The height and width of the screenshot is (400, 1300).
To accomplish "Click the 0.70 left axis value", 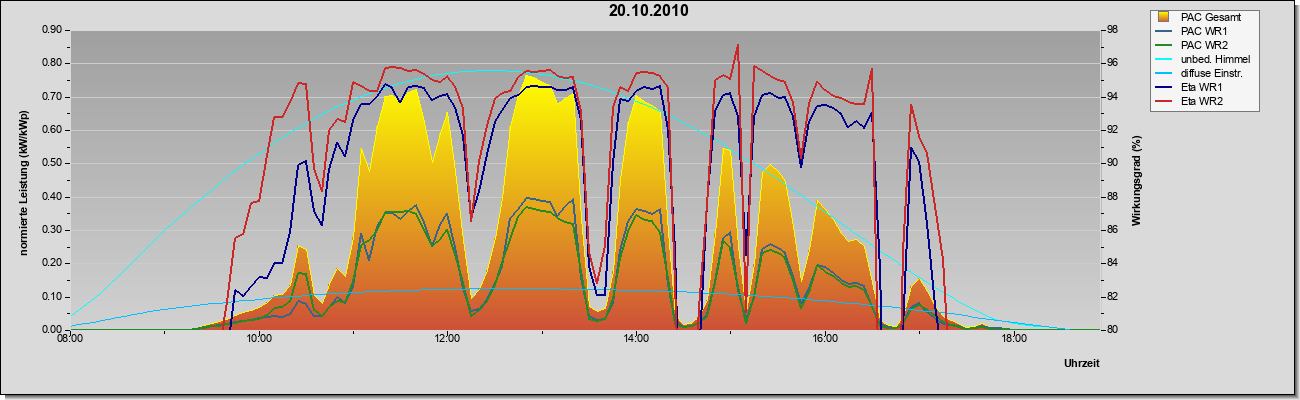I will point(53,97).
